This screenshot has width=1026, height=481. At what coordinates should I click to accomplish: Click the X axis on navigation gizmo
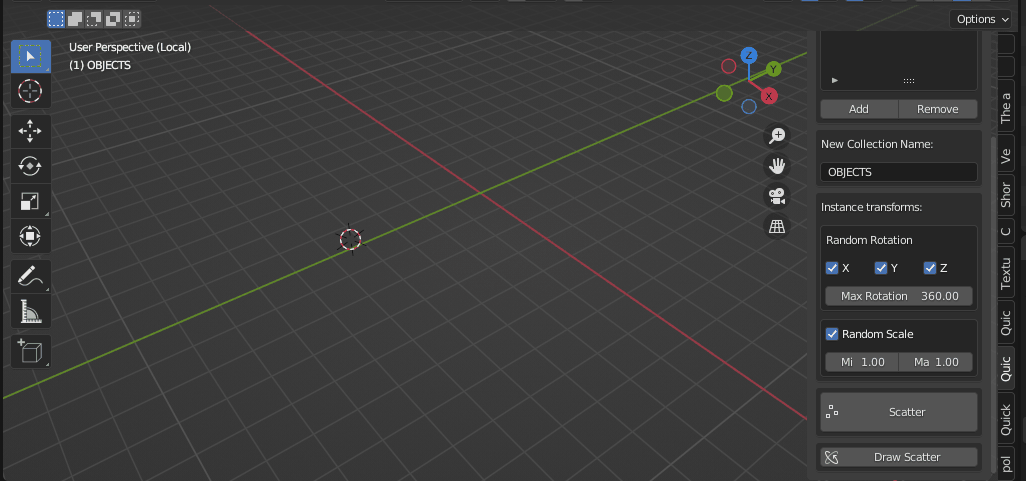click(x=769, y=96)
